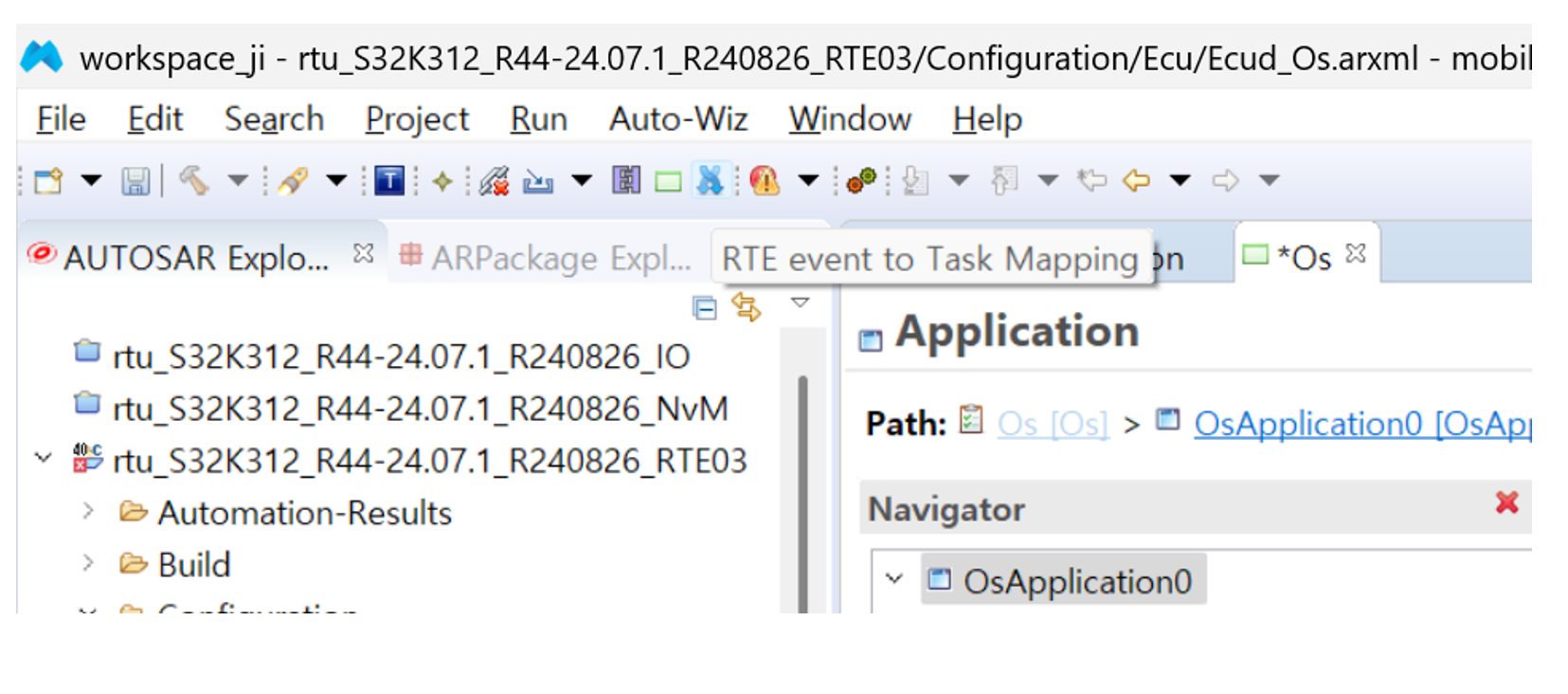Screen dimensions: 1568x694
Task: Select the rtu_S32K312 NvM project
Action: (420, 409)
